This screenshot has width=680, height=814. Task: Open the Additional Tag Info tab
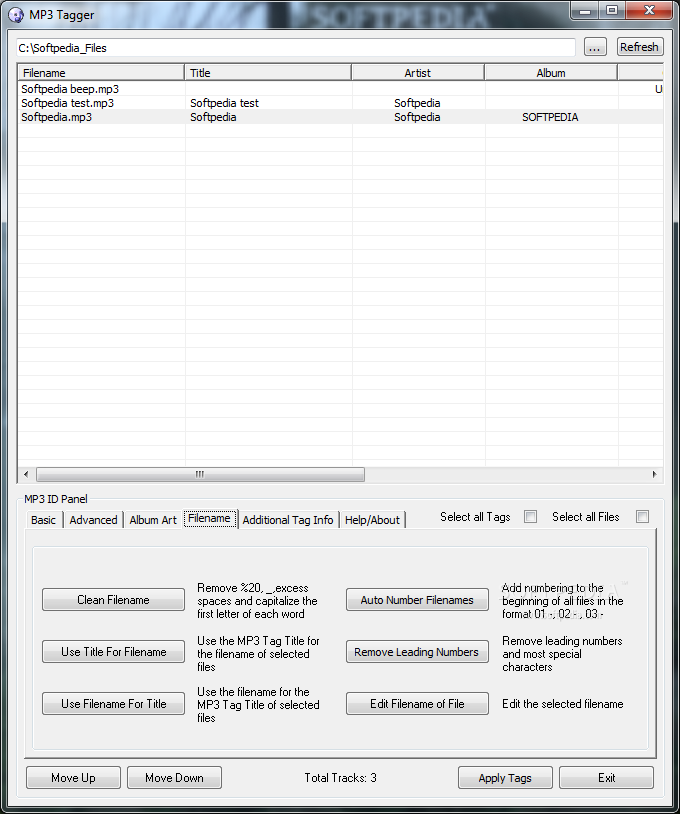pos(288,520)
